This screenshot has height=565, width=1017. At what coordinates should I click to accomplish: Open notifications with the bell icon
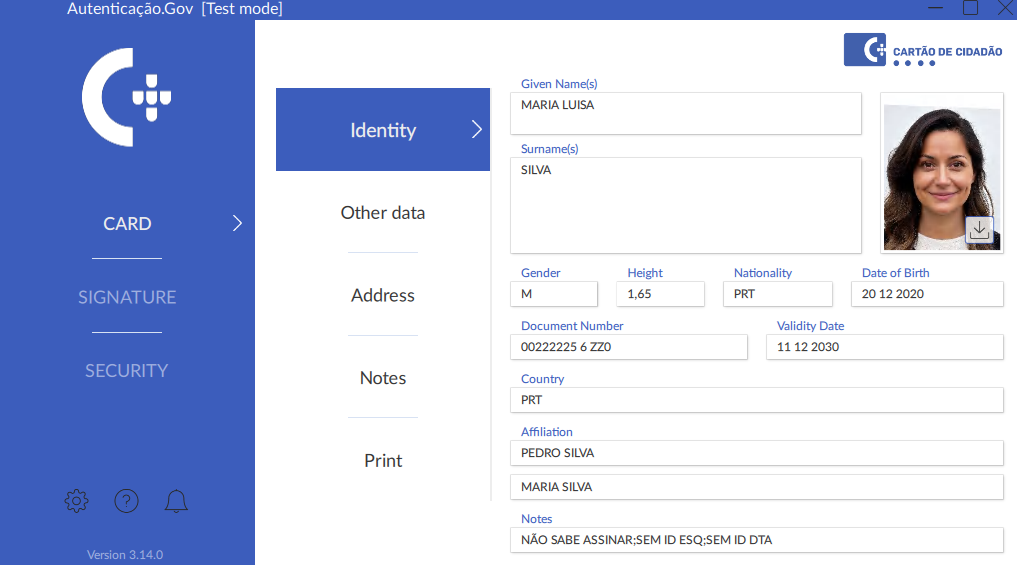(x=176, y=501)
